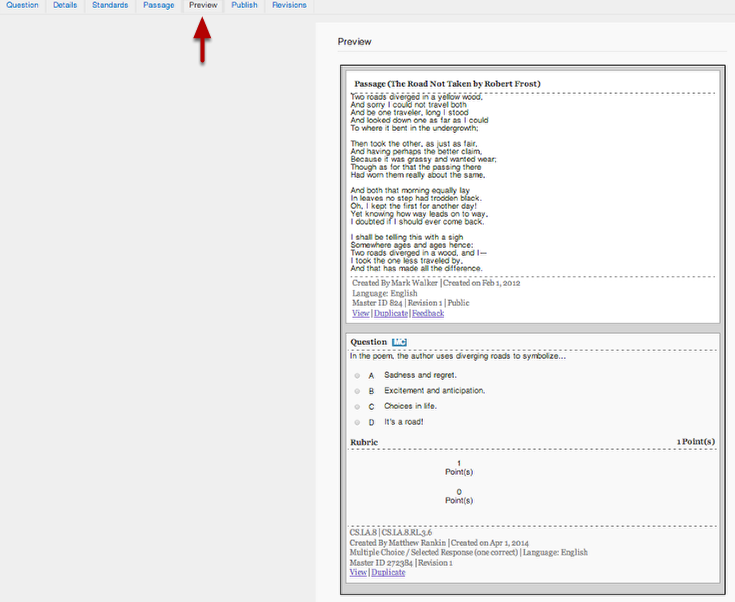Click the line Then took the other, as just as fair
This screenshot has height=602, width=735.
click(x=414, y=144)
